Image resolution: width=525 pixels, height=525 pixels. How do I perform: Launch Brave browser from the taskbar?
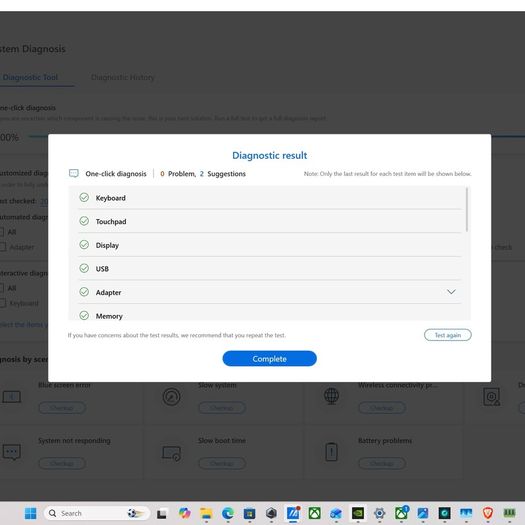(488, 513)
